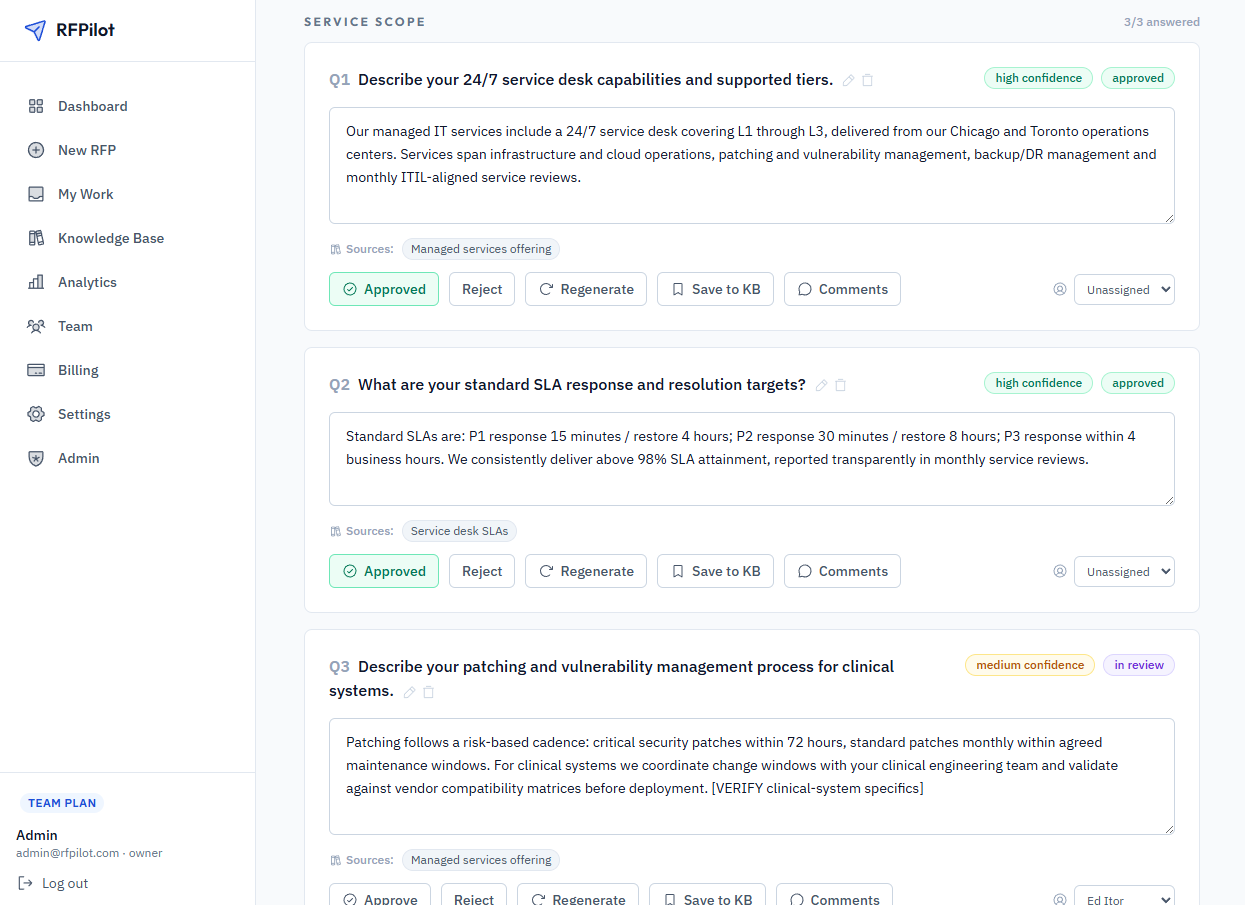Click the Settings gear icon

tap(36, 414)
